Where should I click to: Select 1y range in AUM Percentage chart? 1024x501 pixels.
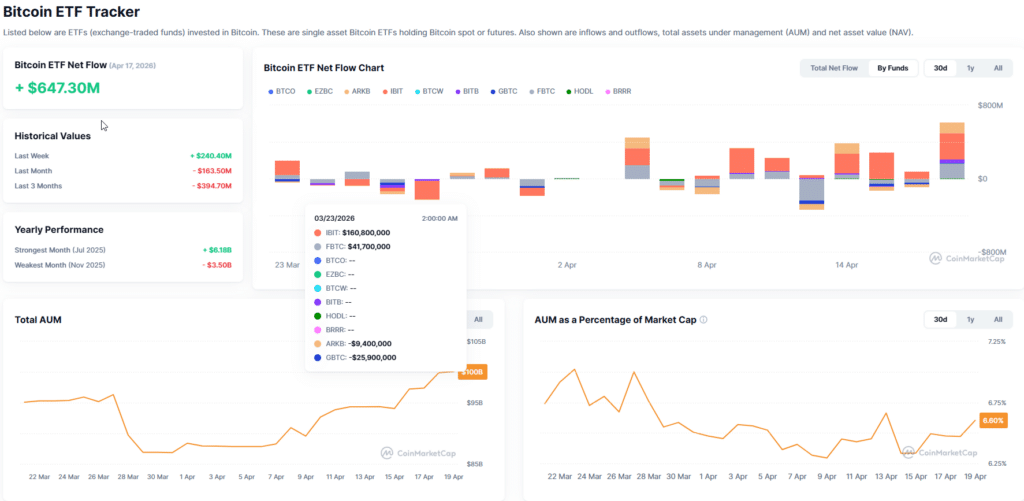coord(970,319)
